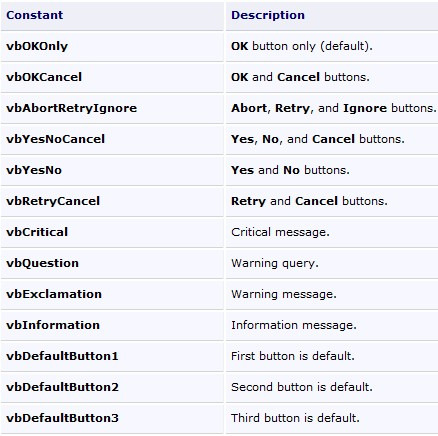Select the vbYesNo constant cell
Viewport: 438px width, 436px height.
112,170
